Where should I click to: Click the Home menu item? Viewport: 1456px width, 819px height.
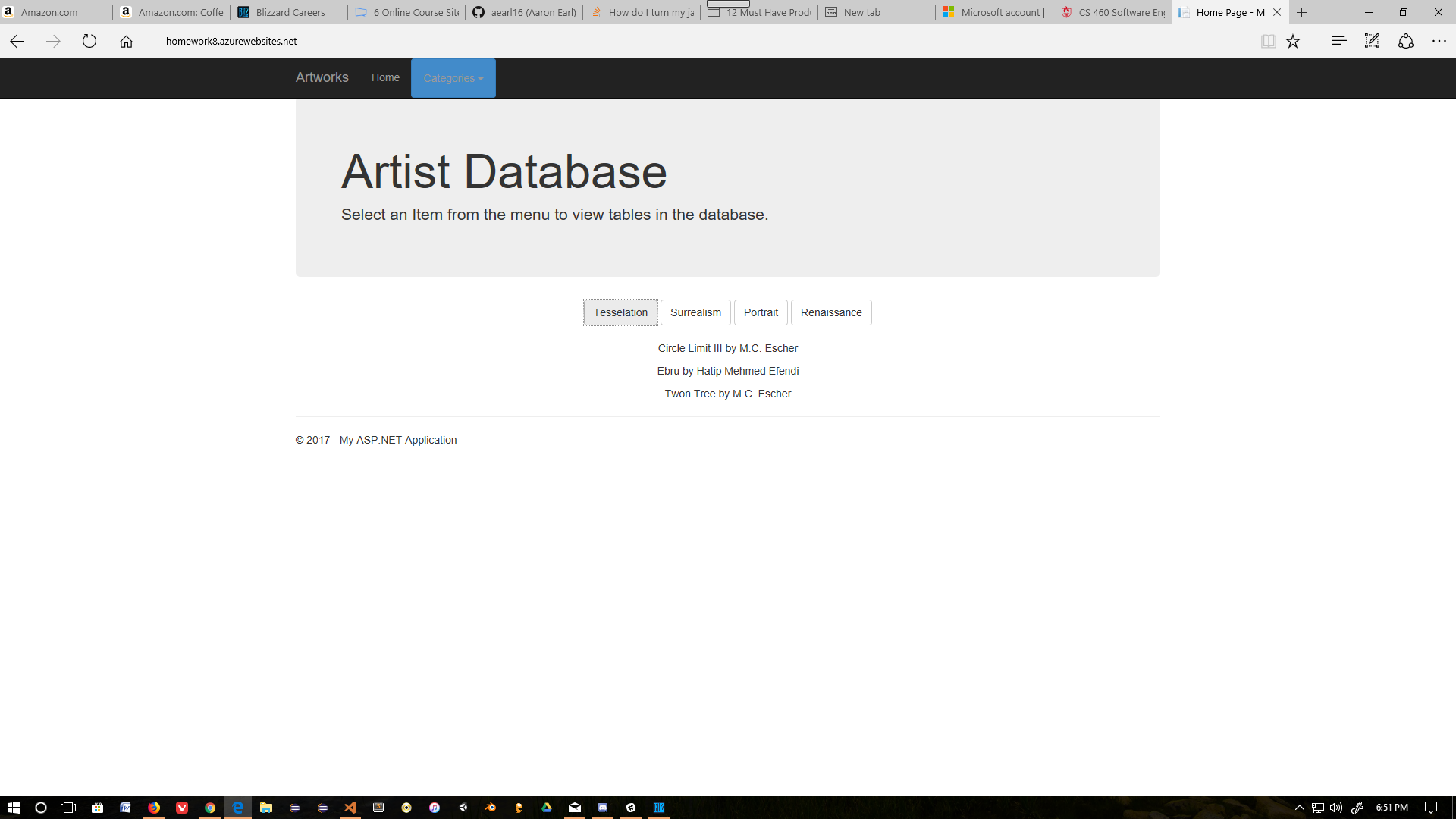(x=385, y=77)
